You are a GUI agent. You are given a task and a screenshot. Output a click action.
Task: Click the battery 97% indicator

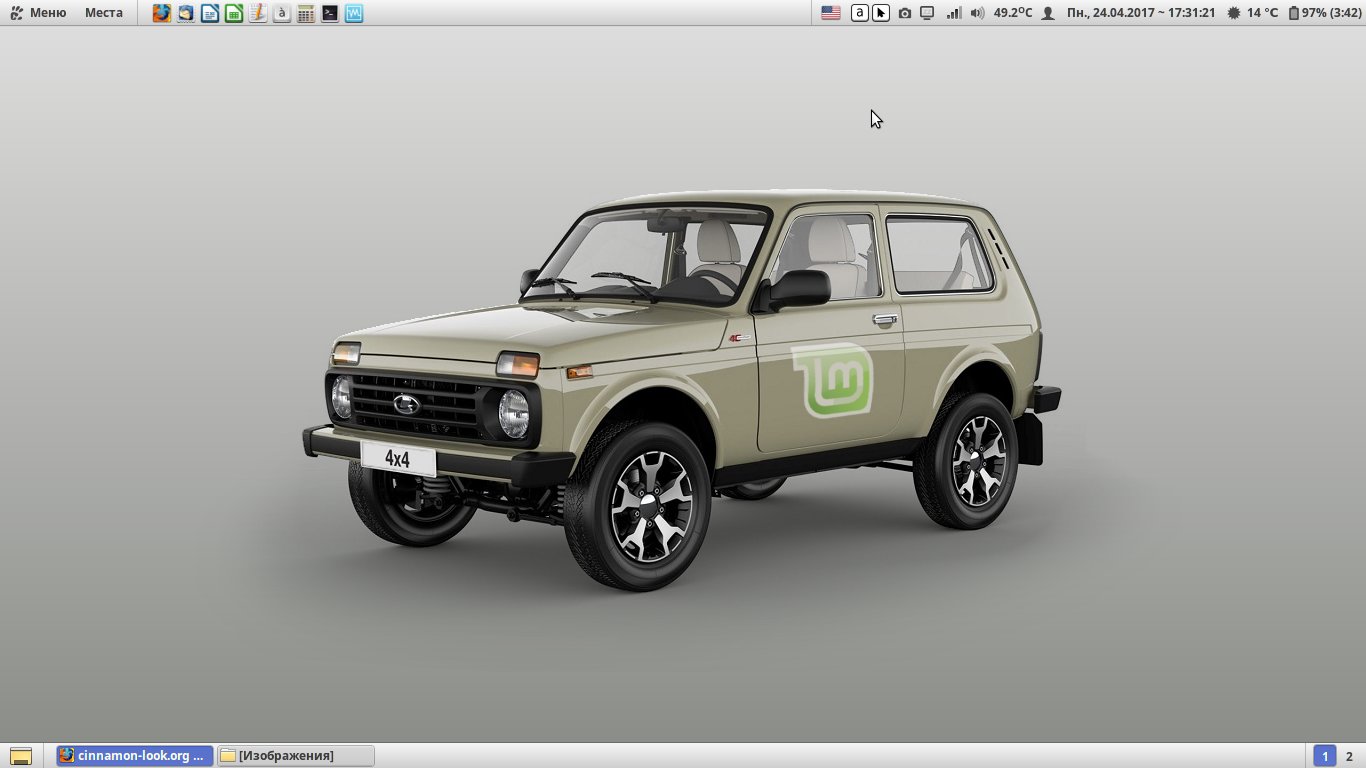(x=1324, y=13)
